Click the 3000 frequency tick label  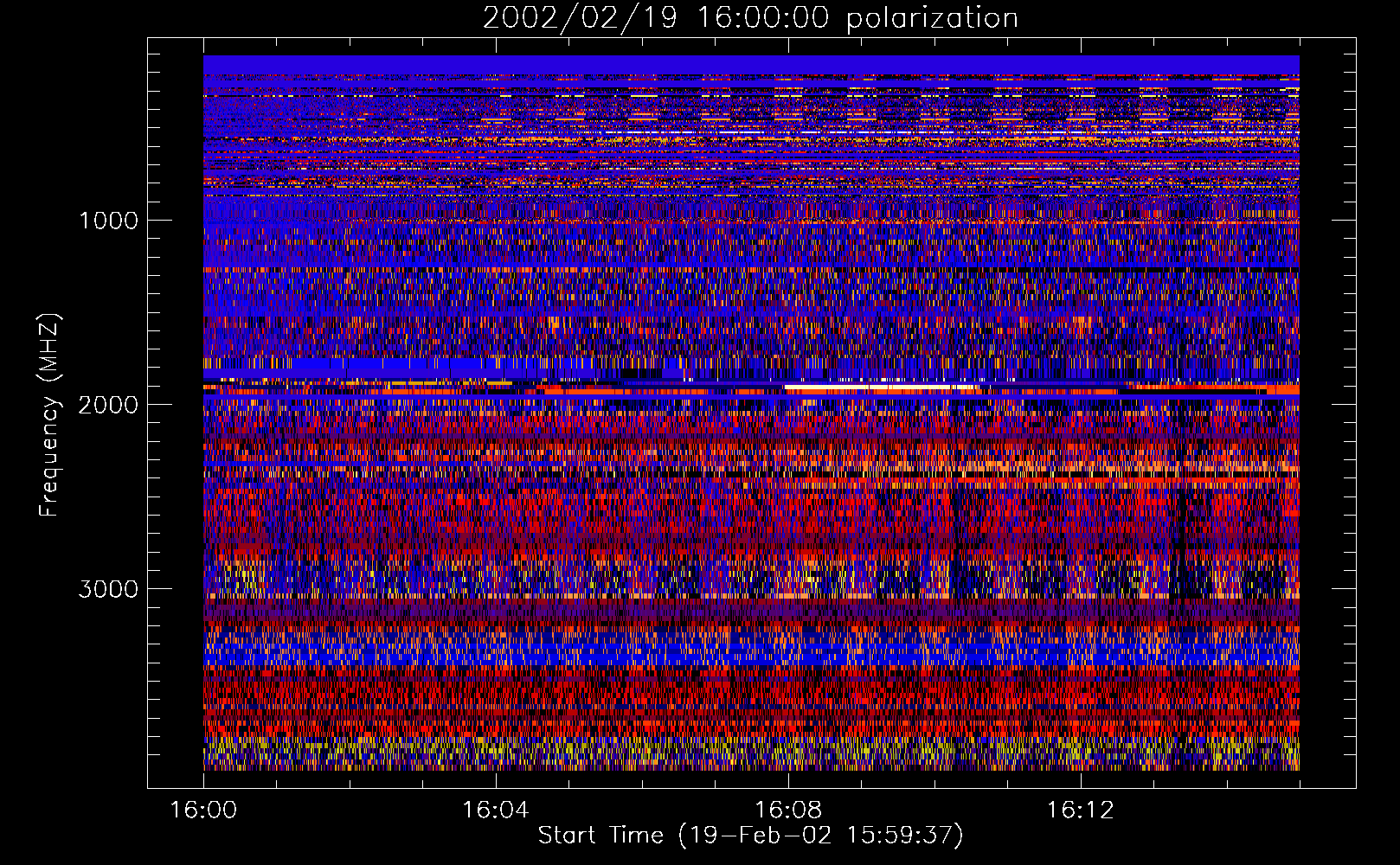click(x=108, y=589)
